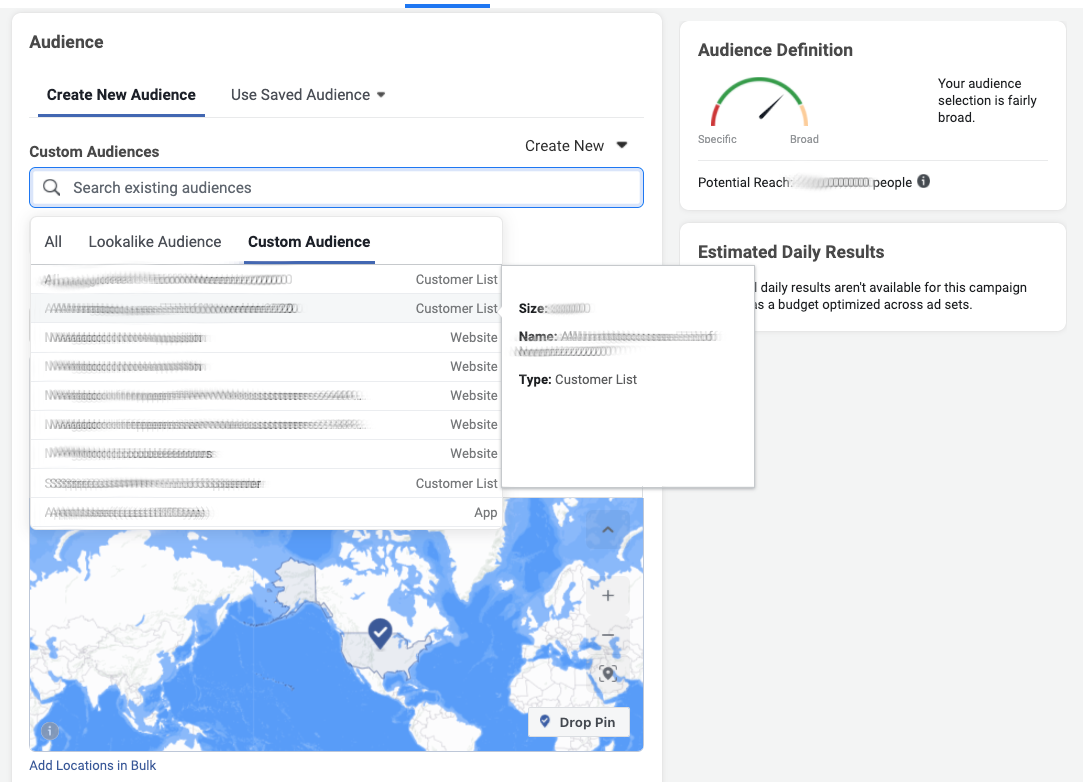Choose the third Website audience row
This screenshot has width=1083, height=782.
coord(267,396)
